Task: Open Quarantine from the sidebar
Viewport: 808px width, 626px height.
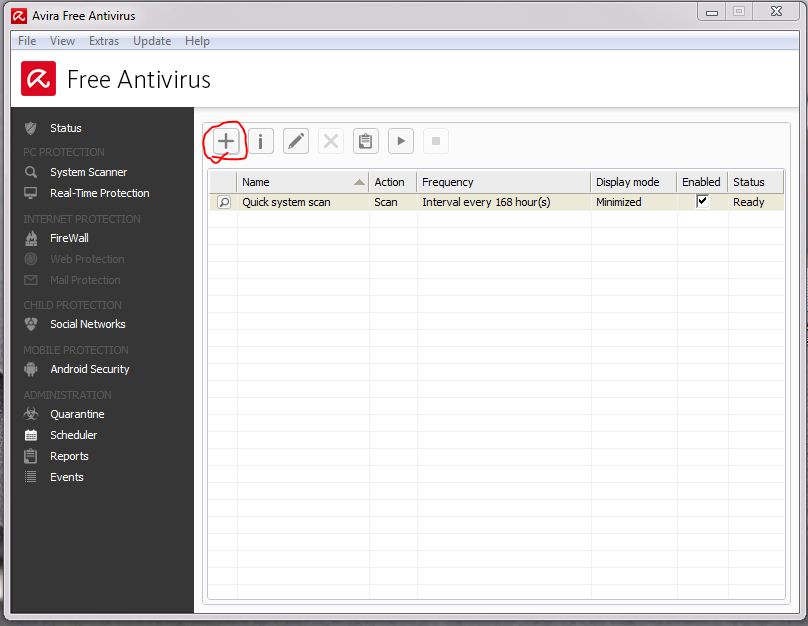Action: click(x=77, y=414)
